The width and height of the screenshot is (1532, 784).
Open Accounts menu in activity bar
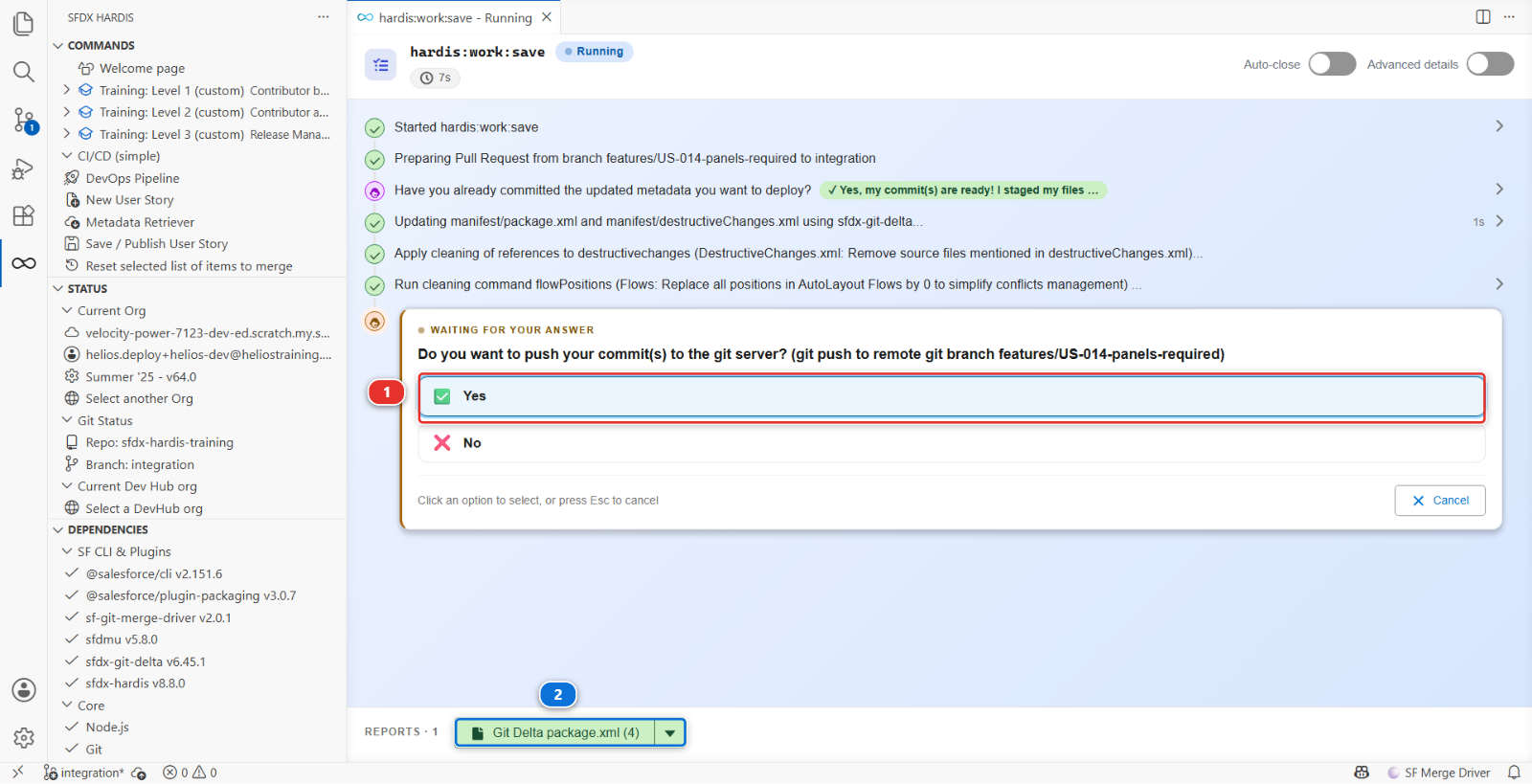pyautogui.click(x=24, y=690)
